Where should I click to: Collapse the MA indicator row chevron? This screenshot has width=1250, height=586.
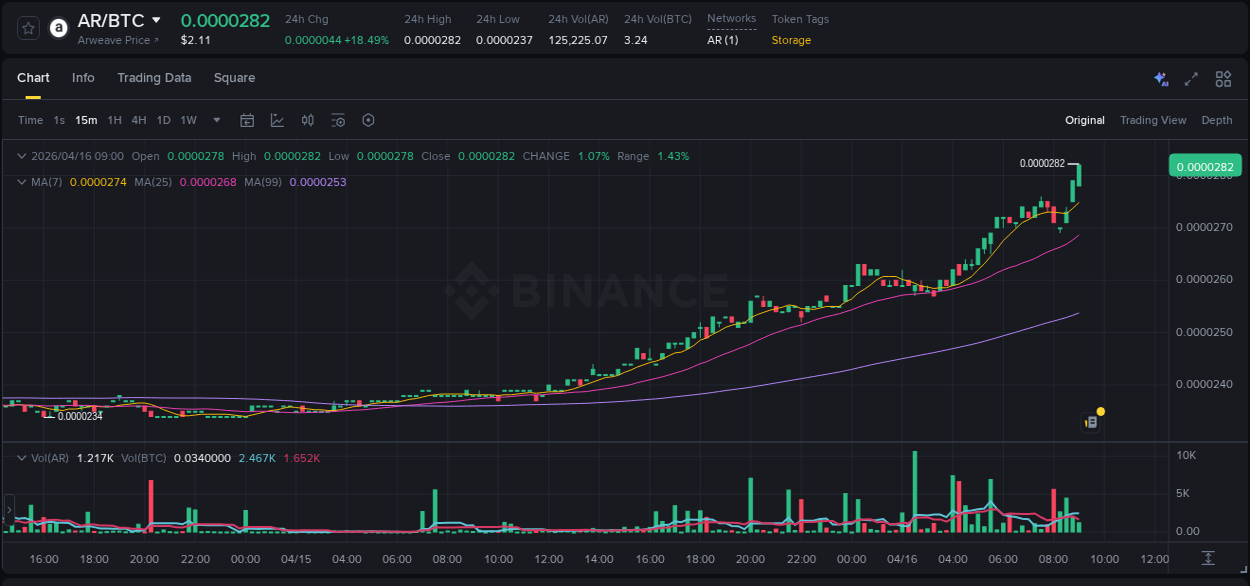(x=22, y=182)
